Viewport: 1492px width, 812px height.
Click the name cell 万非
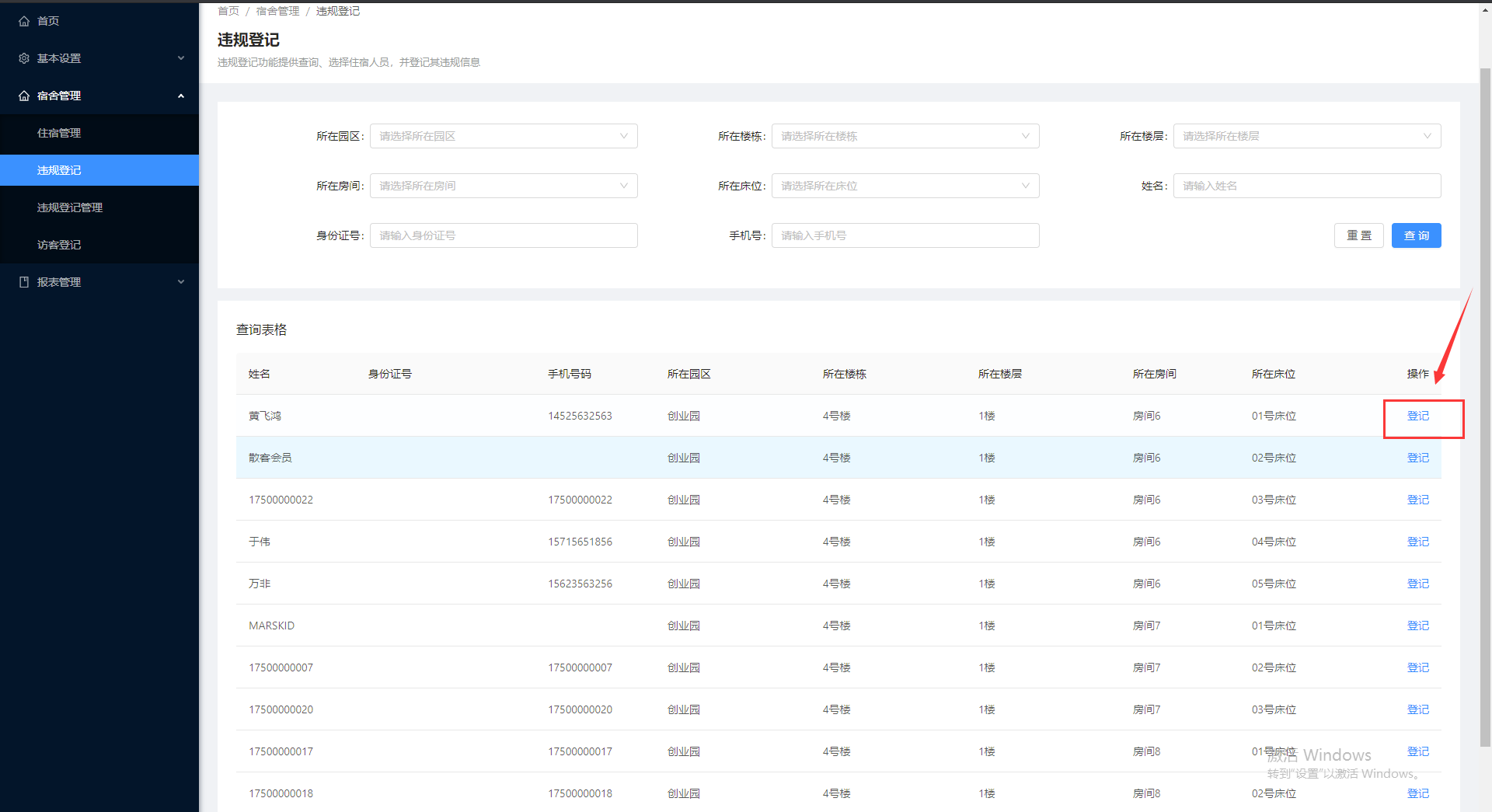tap(260, 584)
